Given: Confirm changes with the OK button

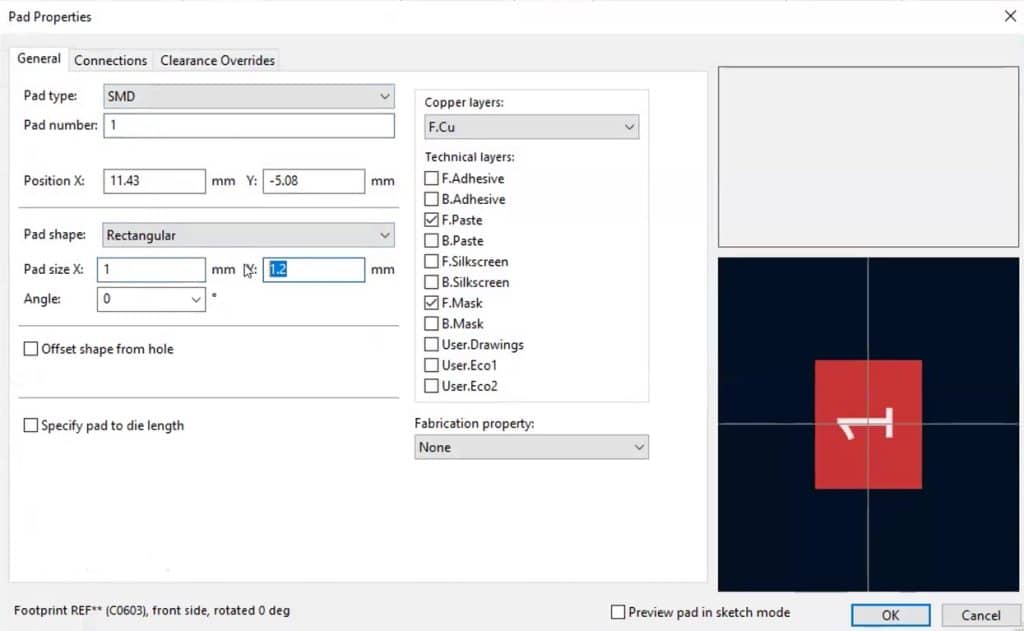Looking at the screenshot, I should (889, 615).
